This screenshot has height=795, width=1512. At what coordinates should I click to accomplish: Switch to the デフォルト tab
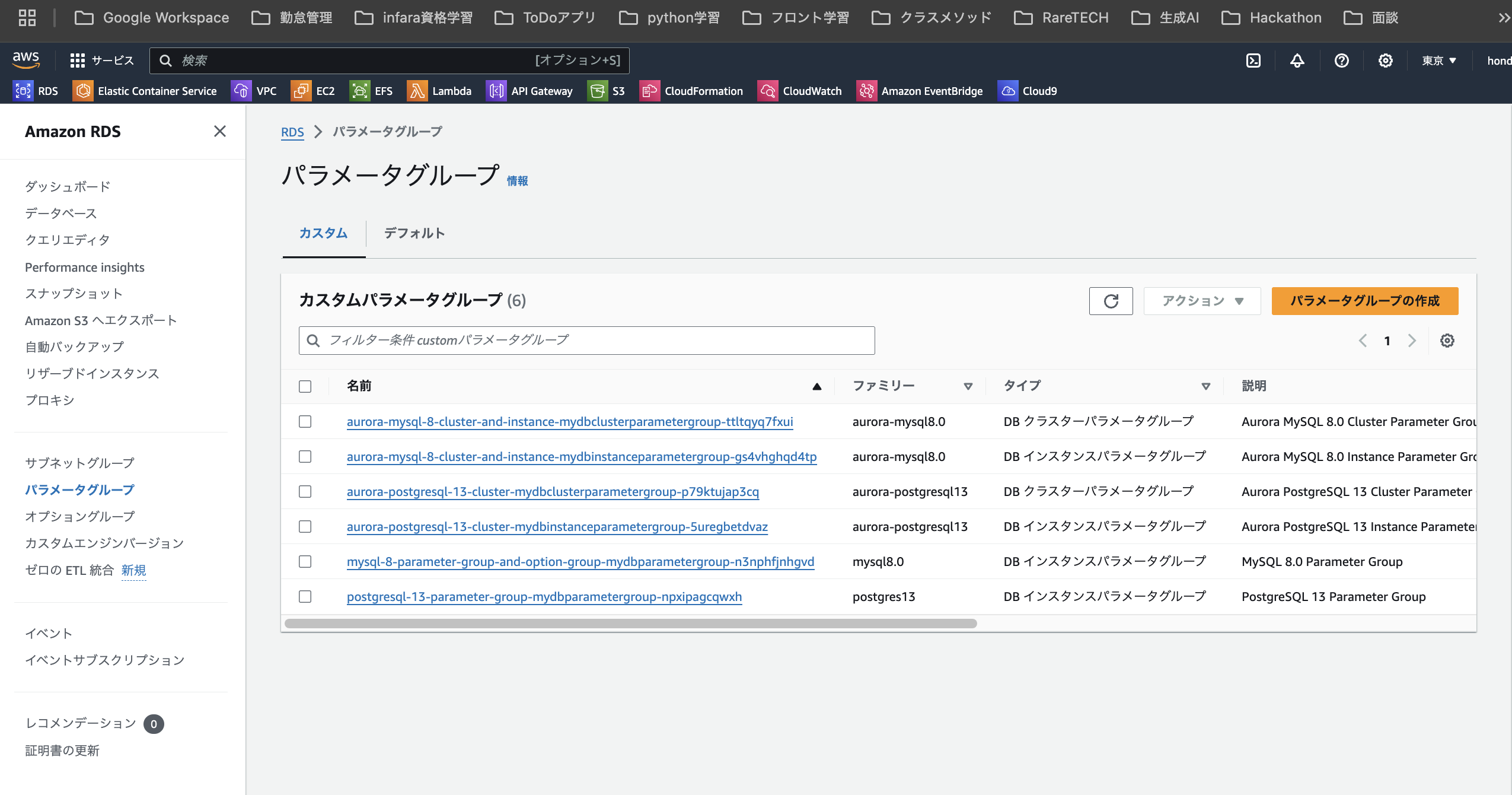coord(413,233)
